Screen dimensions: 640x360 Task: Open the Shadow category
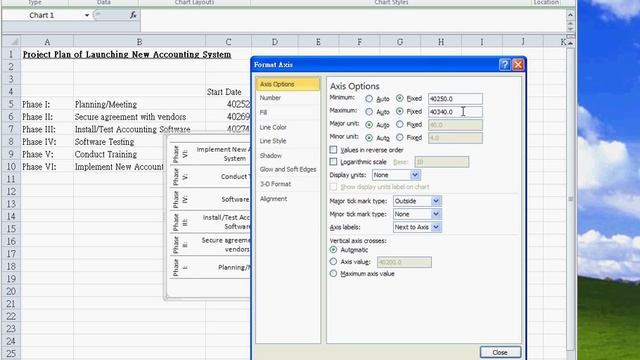click(288, 156)
